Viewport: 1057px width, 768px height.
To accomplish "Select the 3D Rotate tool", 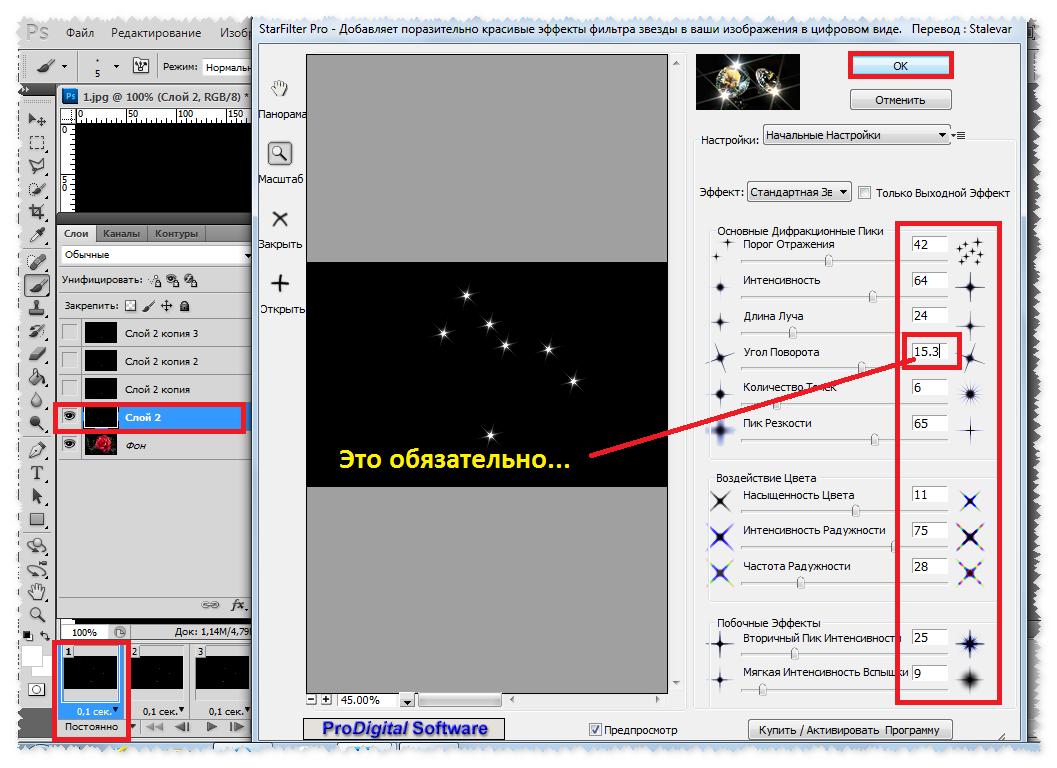I will (x=37, y=546).
